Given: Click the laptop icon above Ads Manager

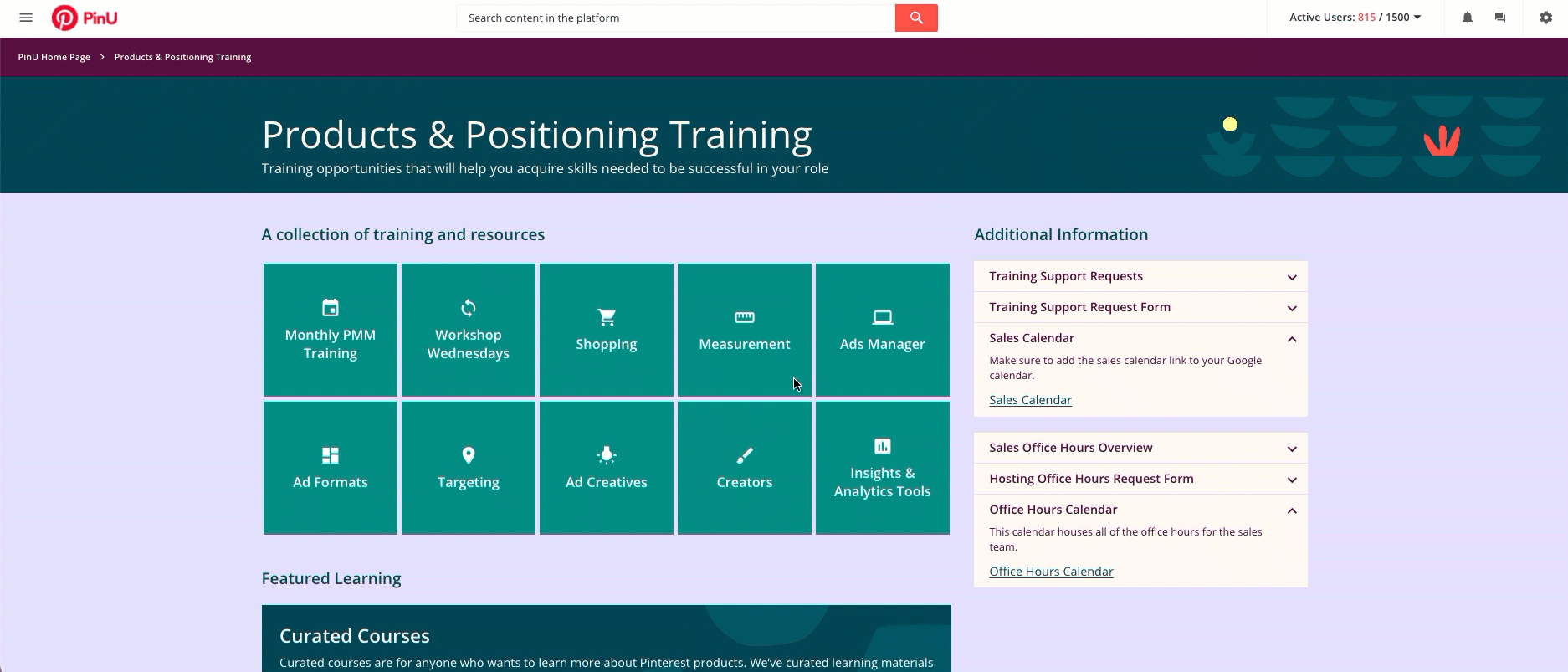Looking at the screenshot, I should click(883, 317).
